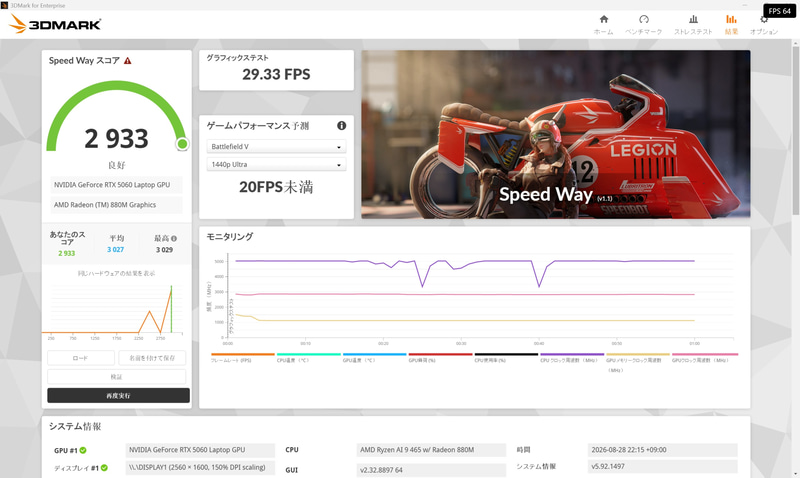
Task: Click the 2 933 score number
Action: pyautogui.click(x=116, y=139)
